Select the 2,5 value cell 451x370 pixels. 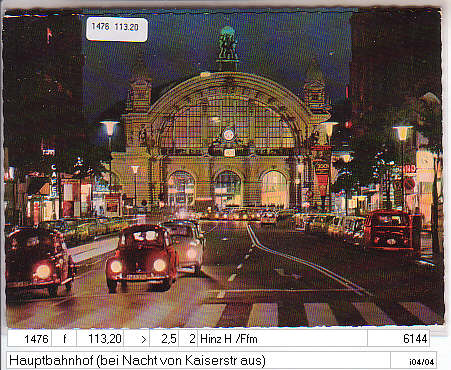pyautogui.click(x=164, y=339)
